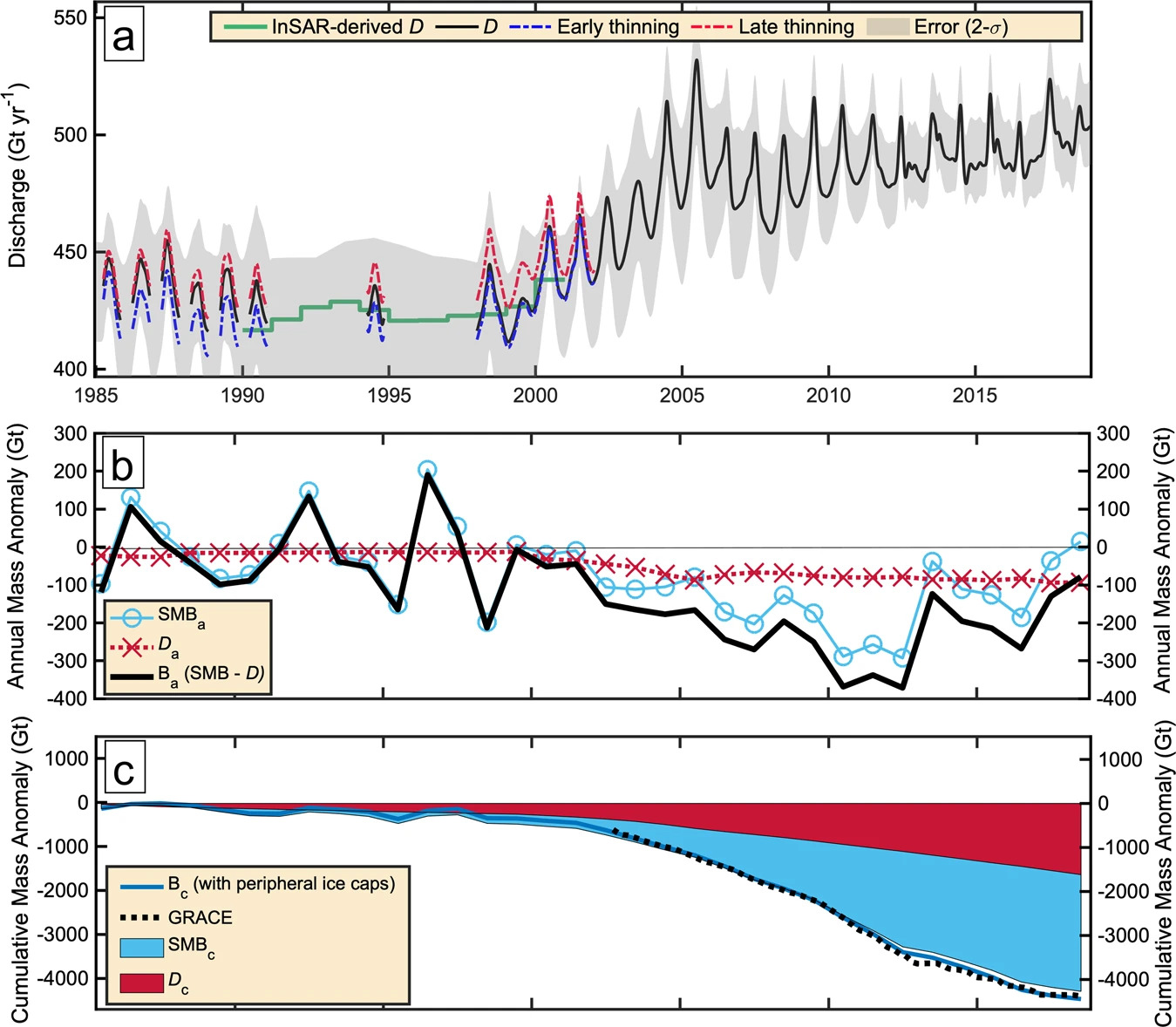Click the green InSAR-derived D legend line
This screenshot has width=1176, height=1027.
245,27
